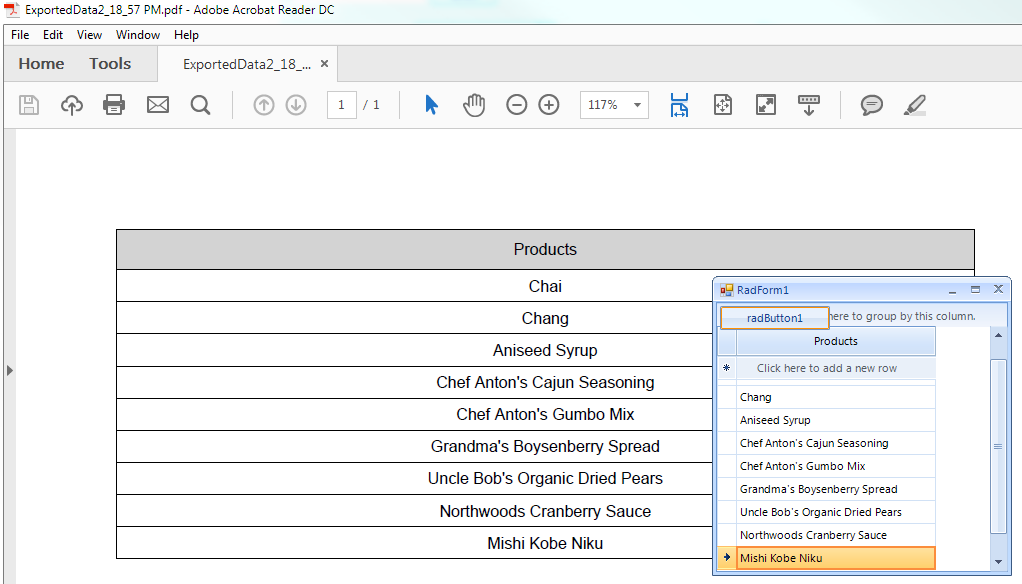Viewport: 1022px width, 584px height.
Task: Expand the left navigation pane arrow
Action: click(10, 370)
